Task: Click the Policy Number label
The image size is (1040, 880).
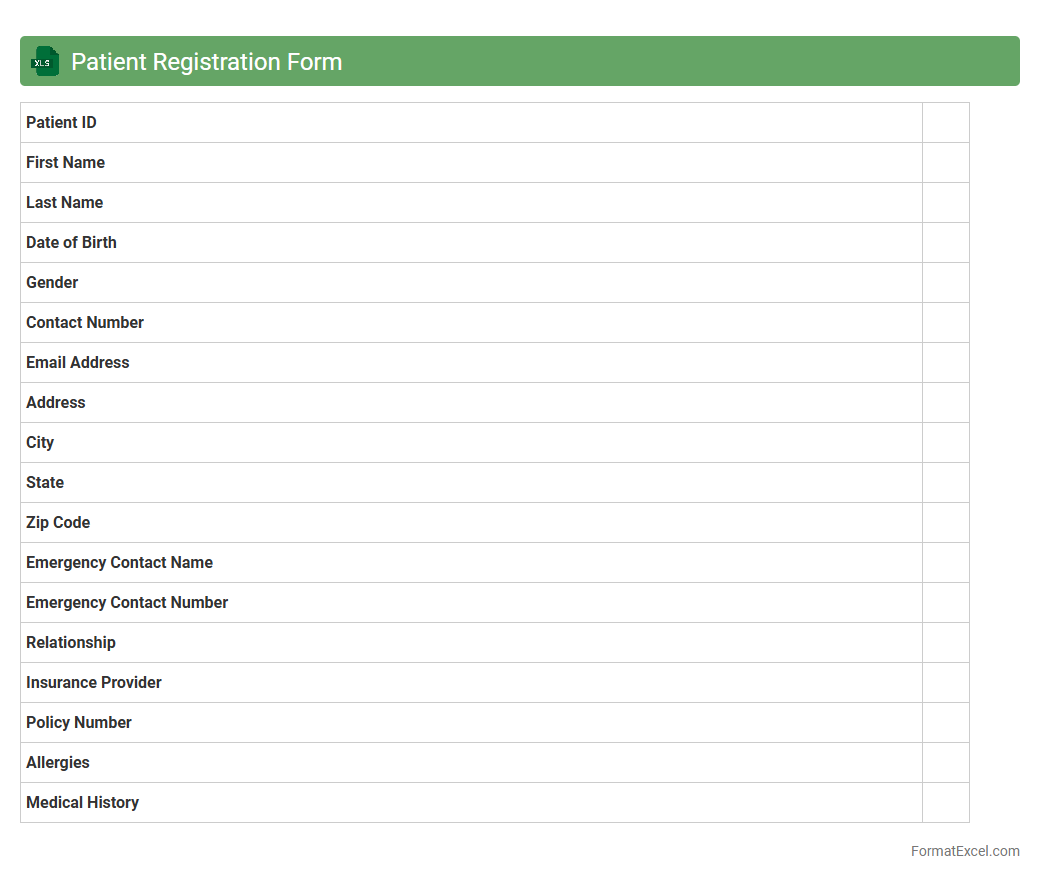Action: coord(79,723)
